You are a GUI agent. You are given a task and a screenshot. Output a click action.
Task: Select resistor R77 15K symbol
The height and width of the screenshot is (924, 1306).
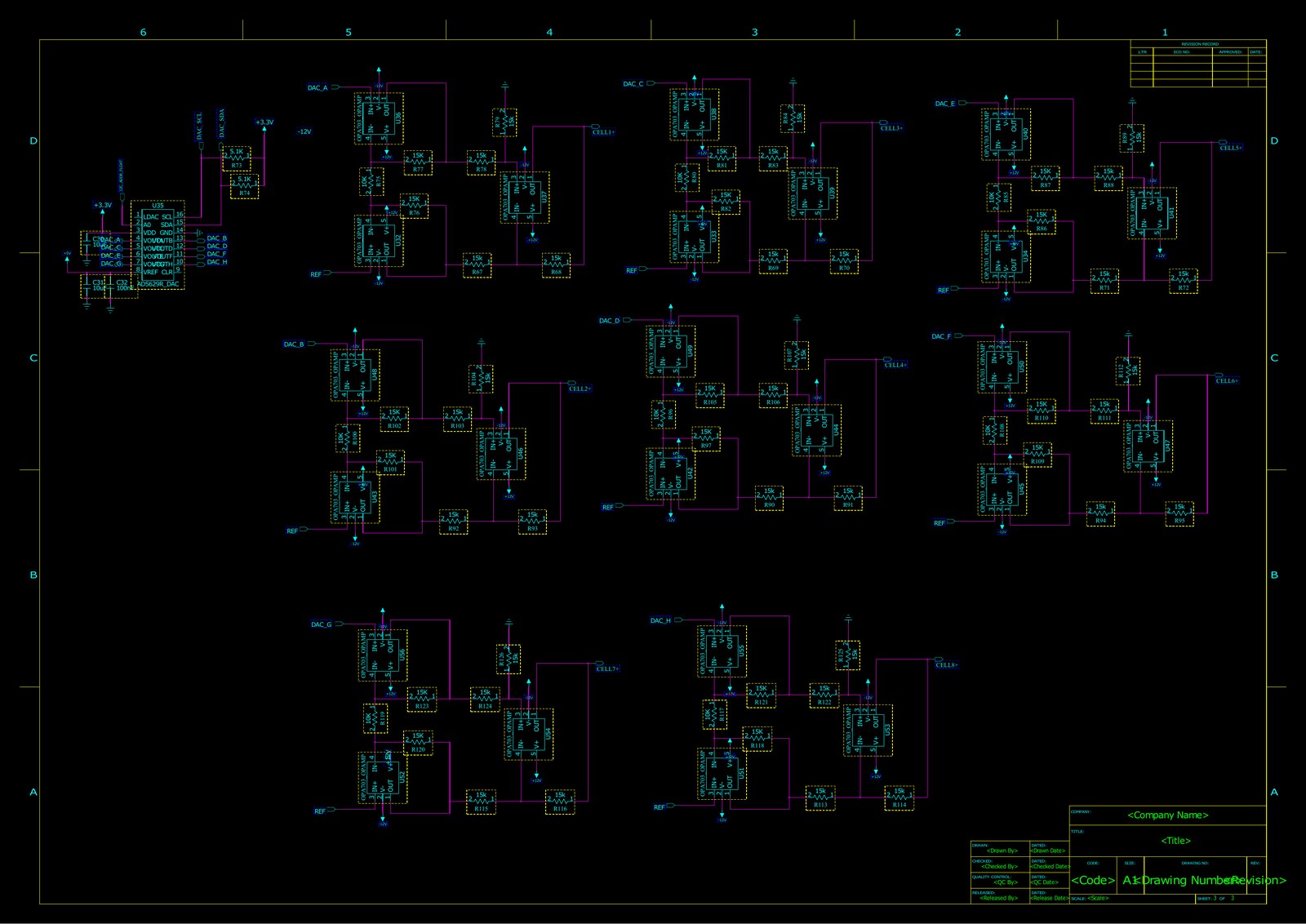point(418,162)
